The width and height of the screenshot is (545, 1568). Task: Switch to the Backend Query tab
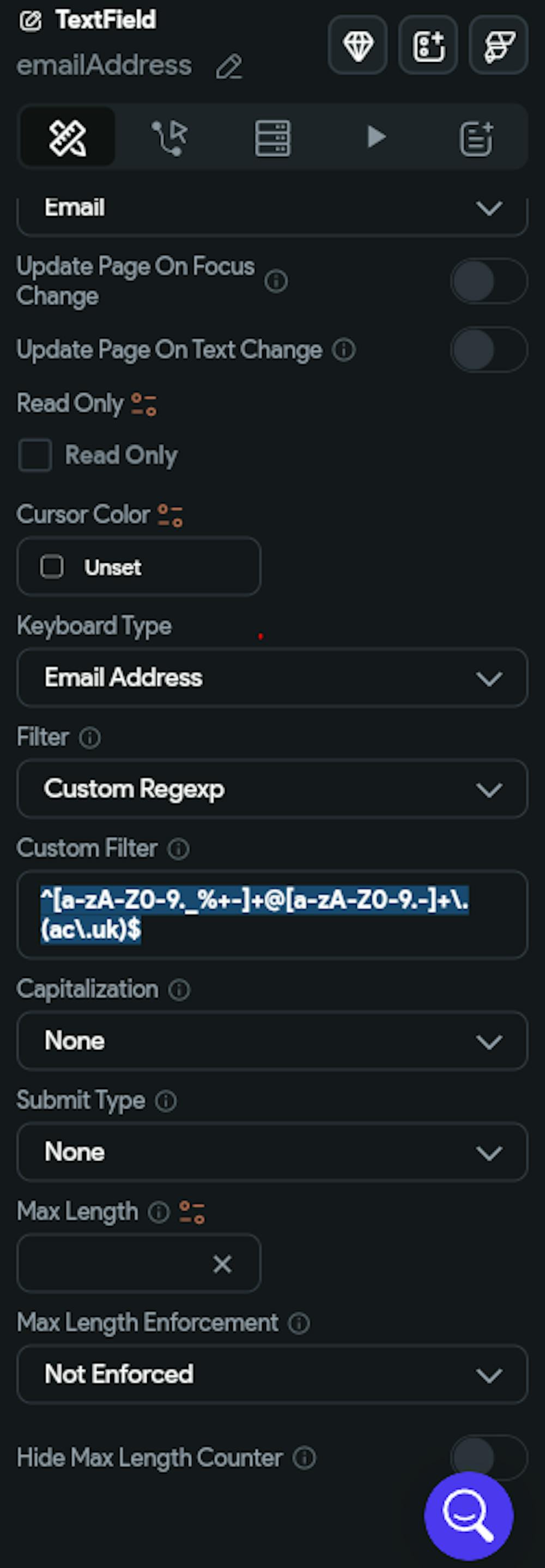(272, 137)
